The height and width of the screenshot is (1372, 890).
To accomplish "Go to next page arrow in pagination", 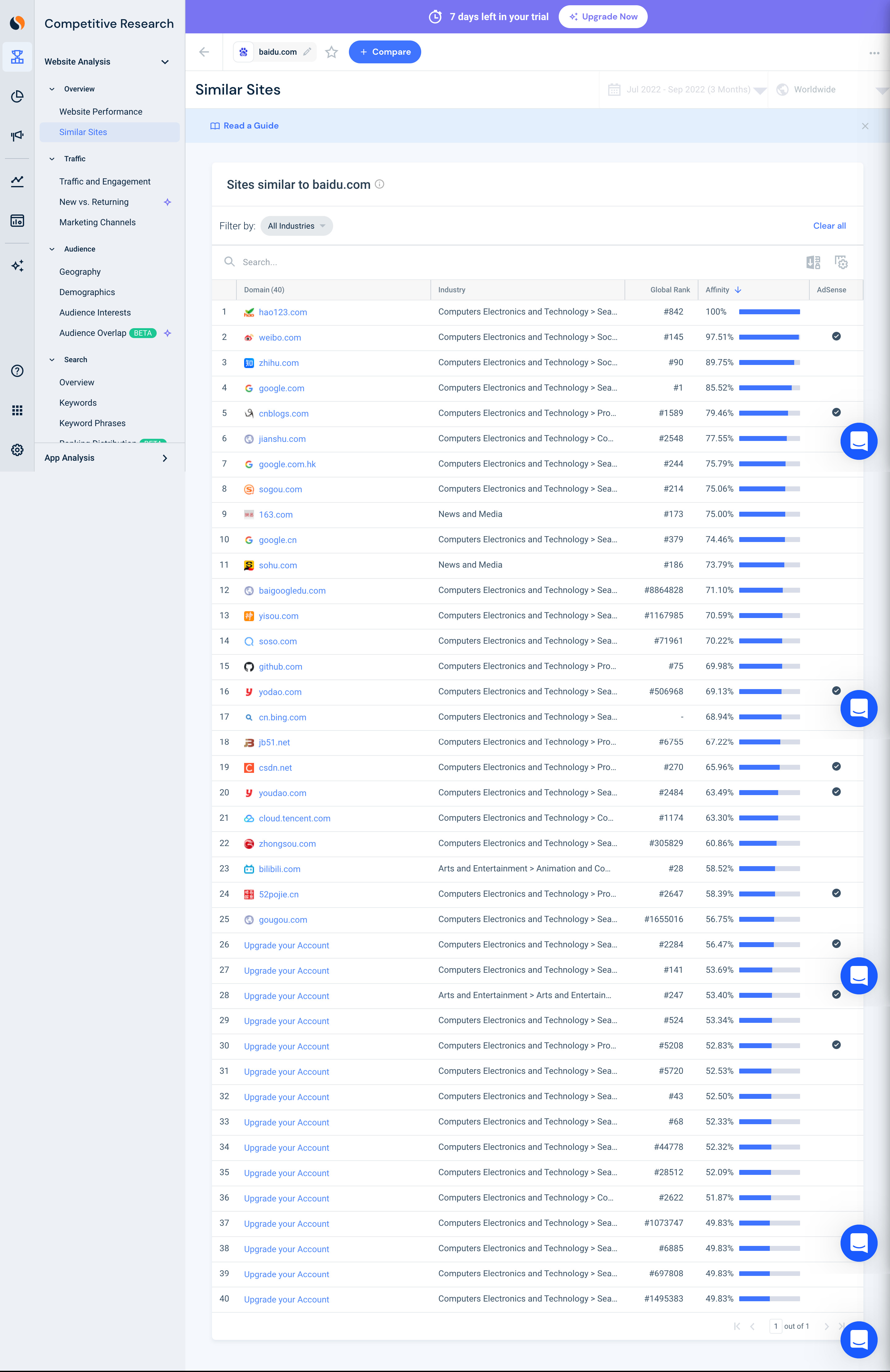I will click(827, 1327).
